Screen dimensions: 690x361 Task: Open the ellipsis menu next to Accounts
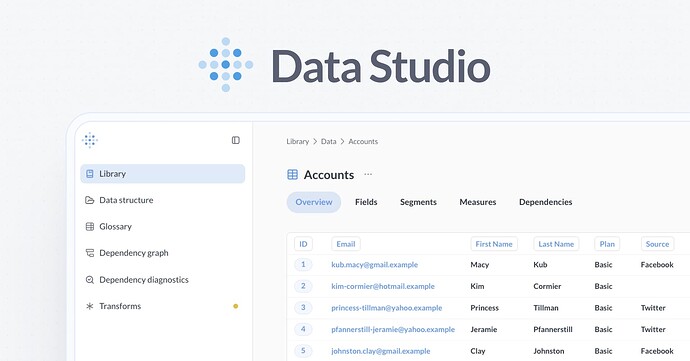368,174
